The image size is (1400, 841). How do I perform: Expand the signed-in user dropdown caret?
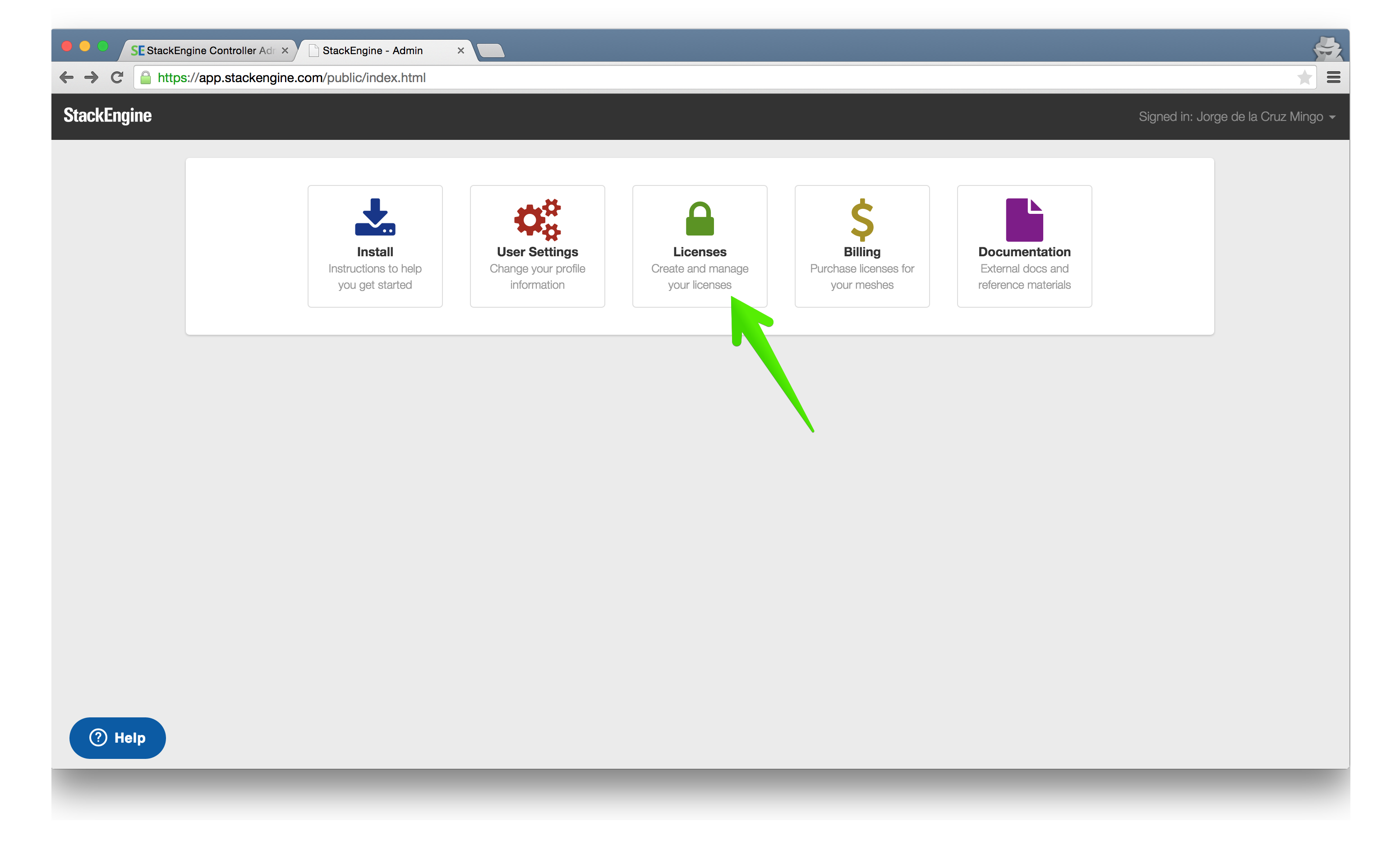tap(1332, 117)
